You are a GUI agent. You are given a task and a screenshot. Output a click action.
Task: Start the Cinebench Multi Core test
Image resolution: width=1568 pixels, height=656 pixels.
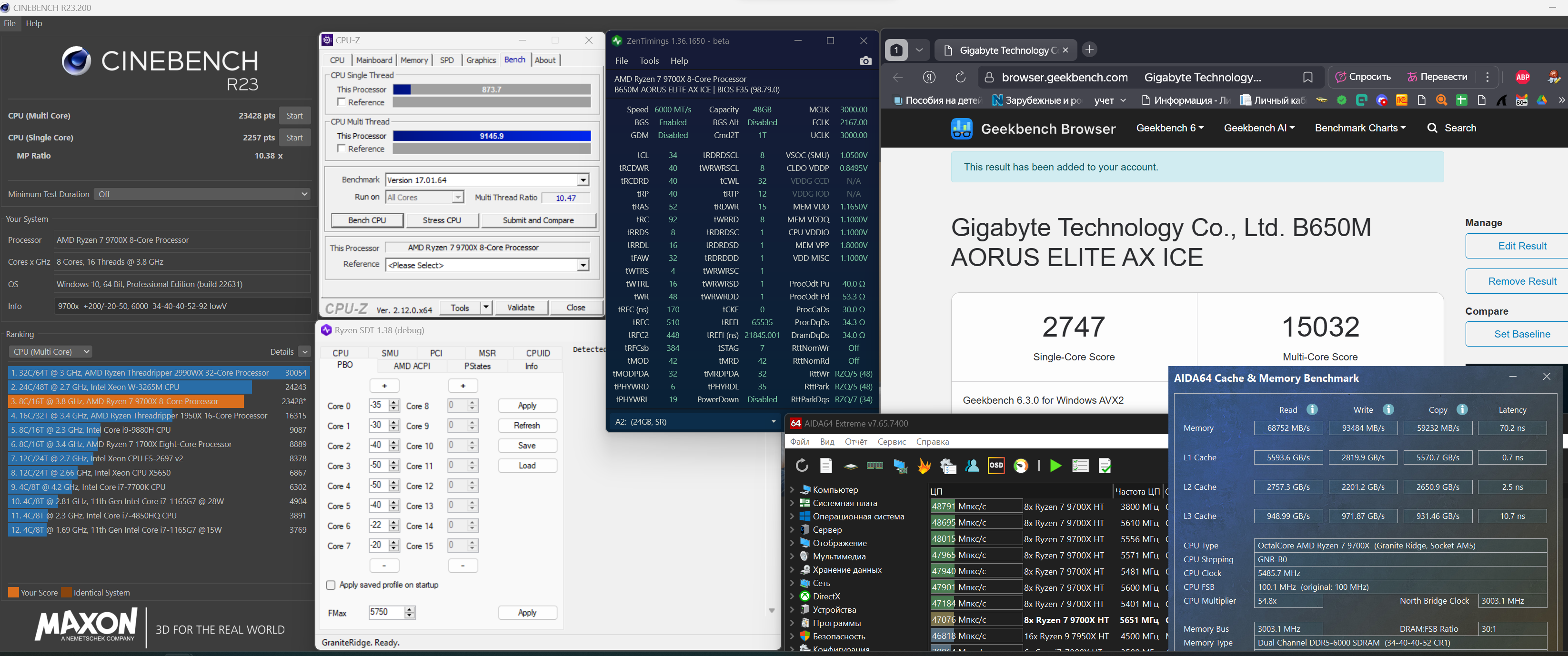pyautogui.click(x=295, y=116)
